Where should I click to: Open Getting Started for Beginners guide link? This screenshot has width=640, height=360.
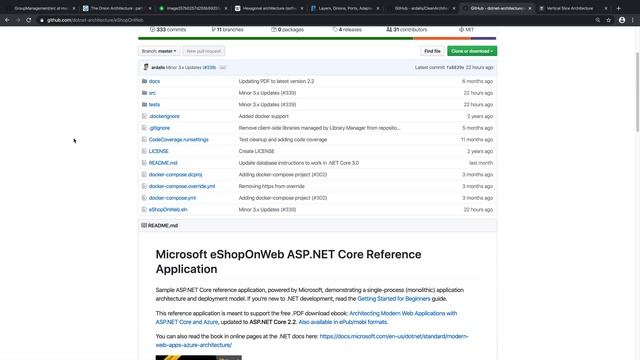click(394, 299)
